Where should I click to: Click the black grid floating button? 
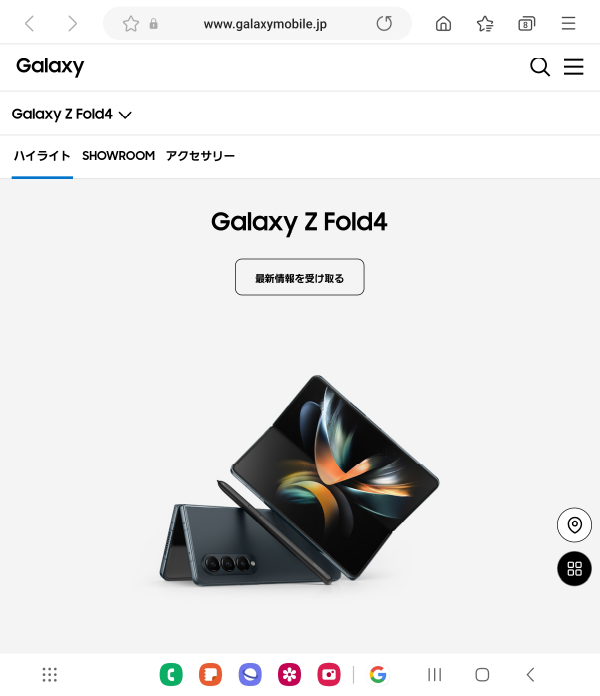point(574,569)
